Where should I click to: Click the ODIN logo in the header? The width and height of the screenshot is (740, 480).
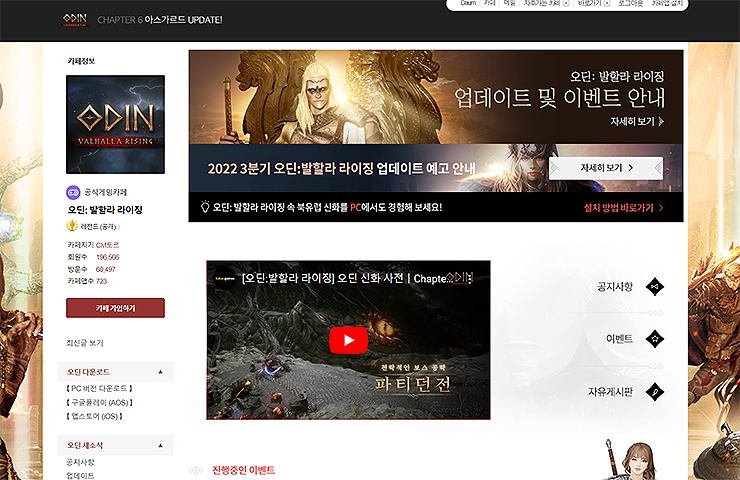[x=75, y=19]
